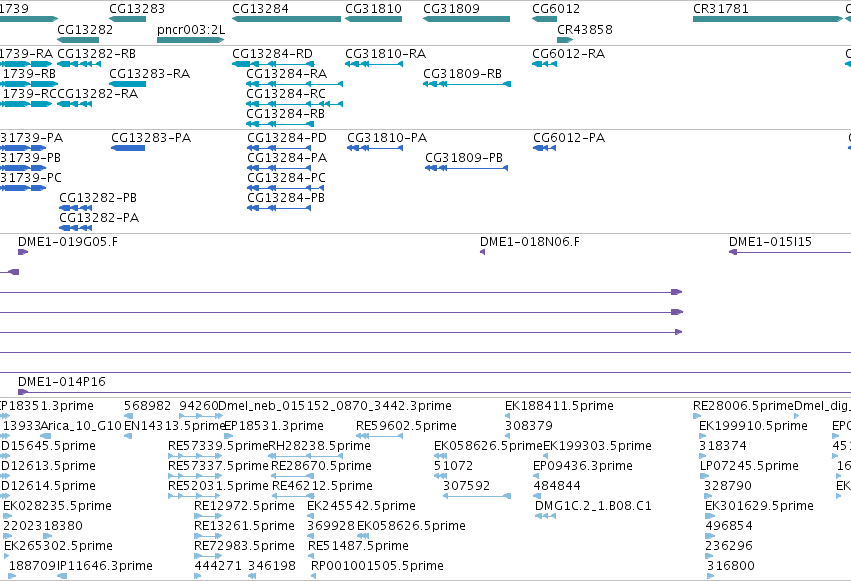Open the pncr003:2L gene feature
Screen dimensions: 851x581
190,40
